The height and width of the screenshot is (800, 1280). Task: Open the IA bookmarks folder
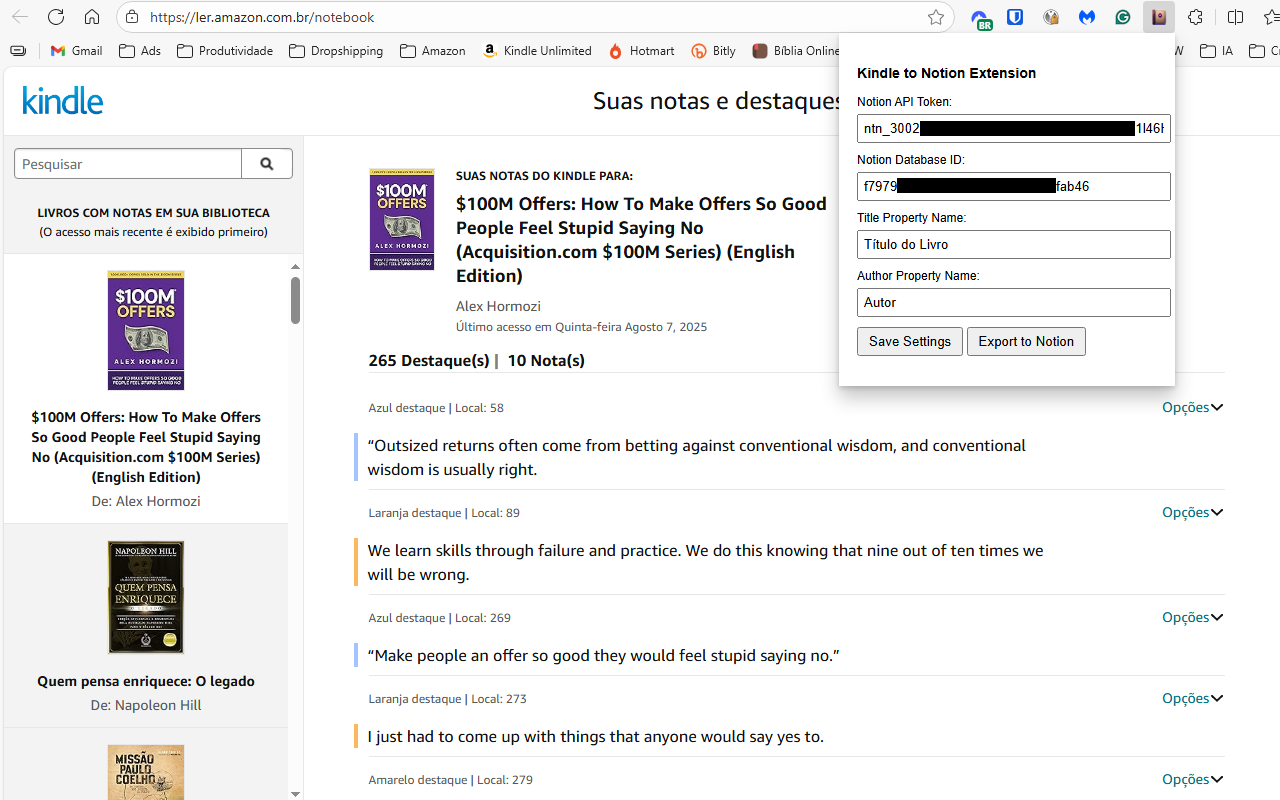point(1217,51)
